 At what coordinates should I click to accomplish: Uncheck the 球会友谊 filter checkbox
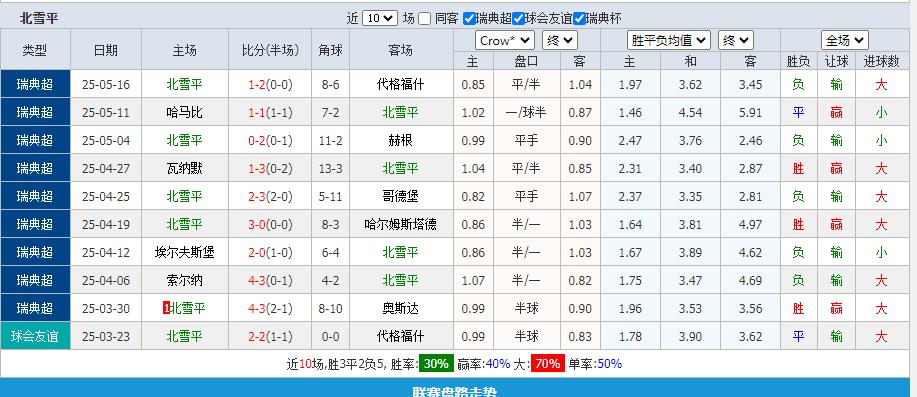coord(518,18)
